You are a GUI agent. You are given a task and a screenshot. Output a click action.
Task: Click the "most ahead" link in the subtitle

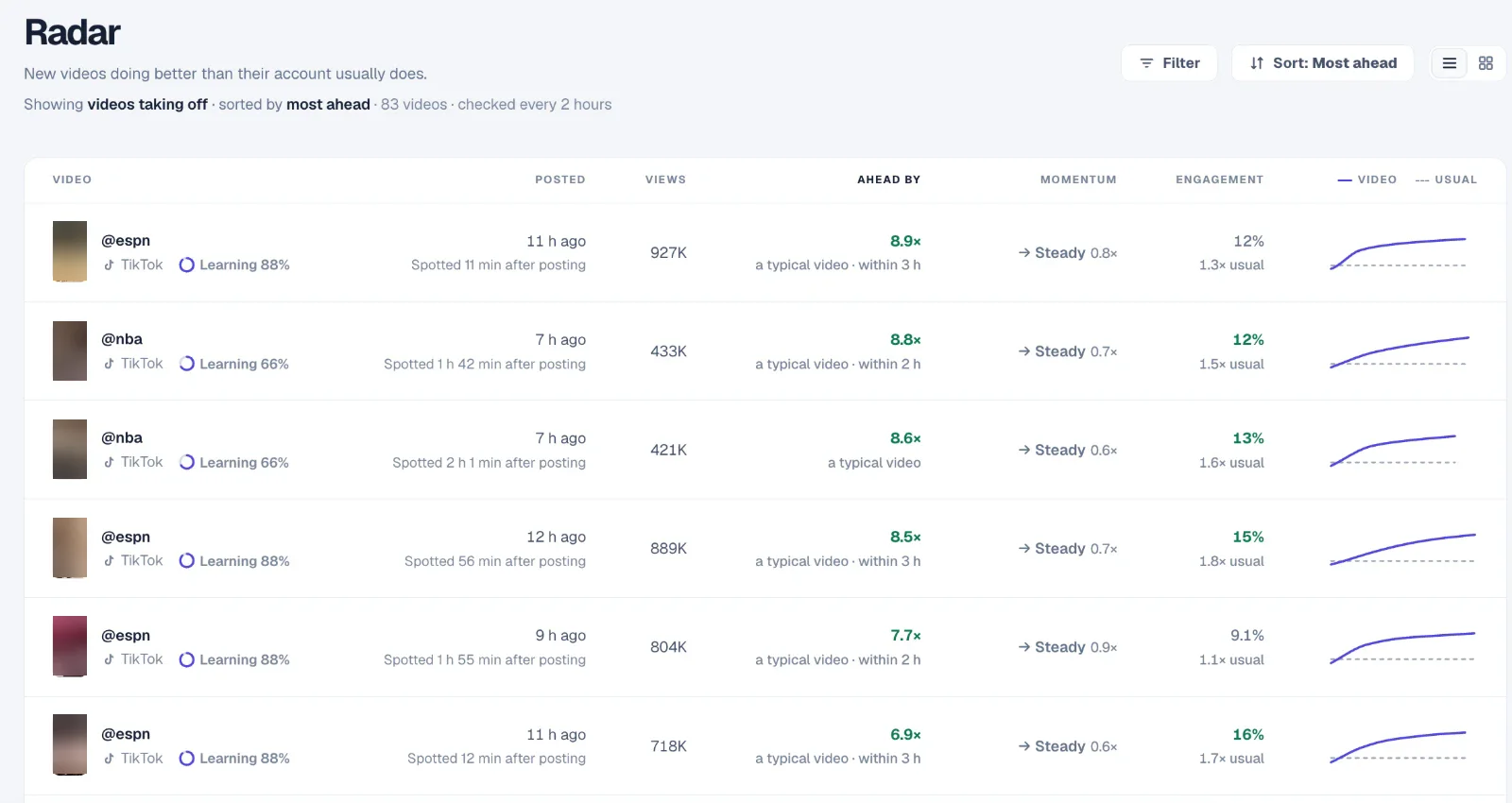(328, 105)
